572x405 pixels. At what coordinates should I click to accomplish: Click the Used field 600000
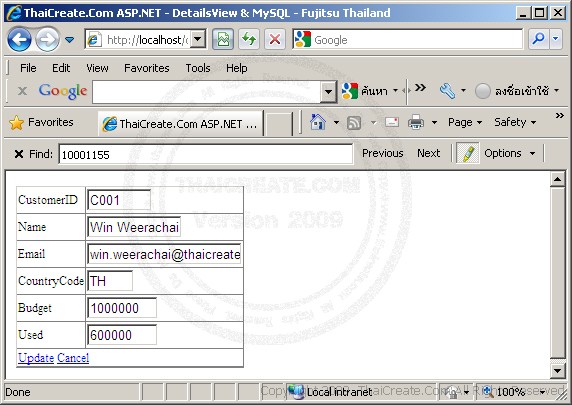point(122,335)
